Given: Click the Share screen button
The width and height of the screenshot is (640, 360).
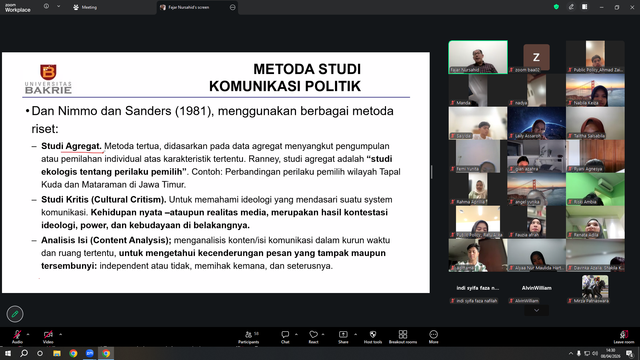Looking at the screenshot, I should click(x=343, y=337).
